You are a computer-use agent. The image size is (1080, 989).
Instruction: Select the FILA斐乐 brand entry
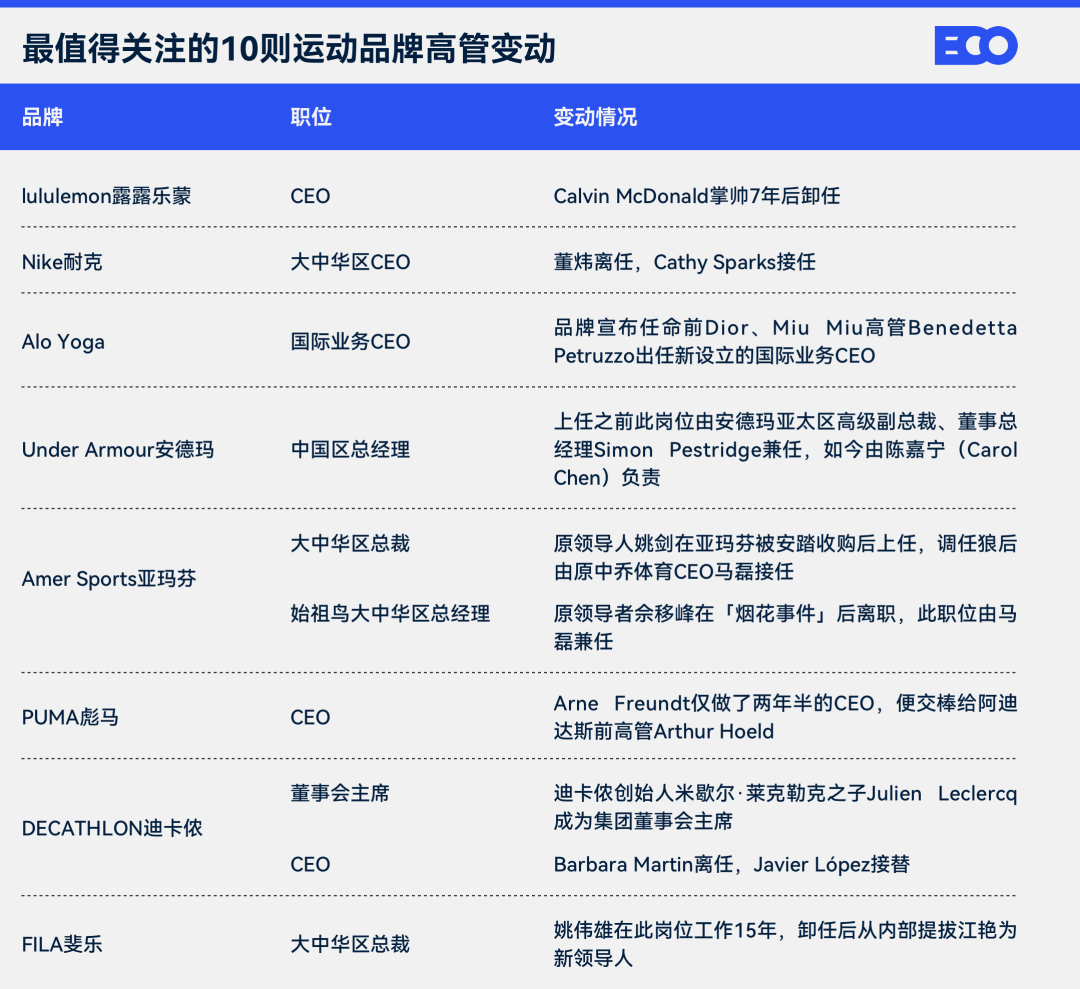pyautogui.click(x=62, y=944)
